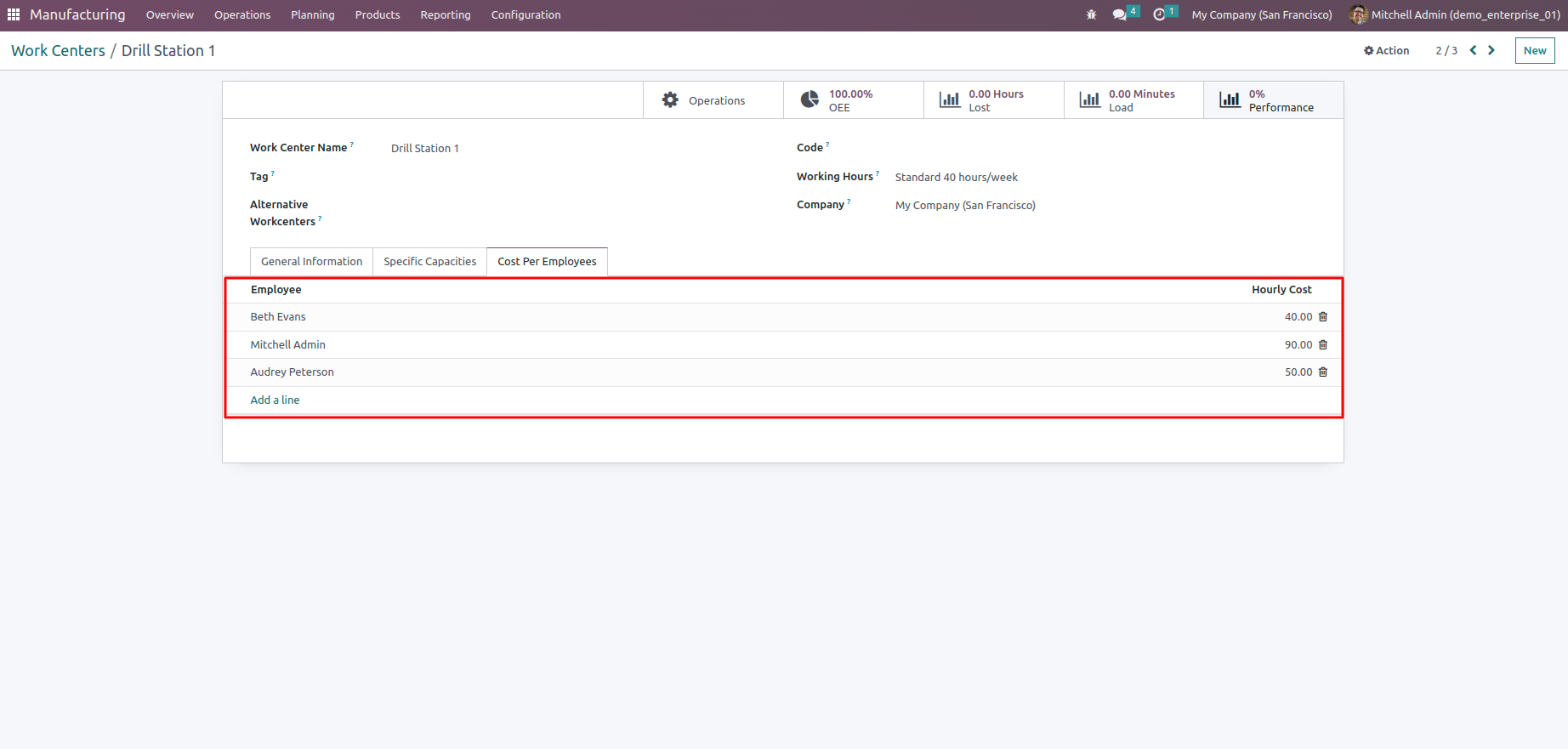Open Company field My Company (San Francisco)

1105,205
